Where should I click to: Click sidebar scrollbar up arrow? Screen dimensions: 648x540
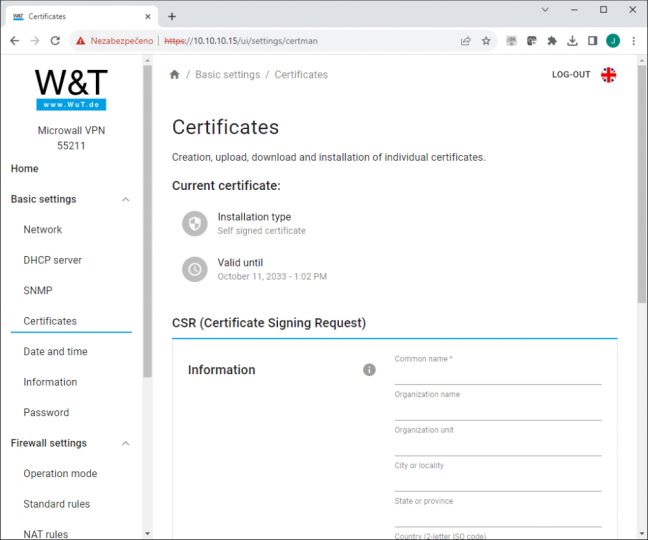148,61
